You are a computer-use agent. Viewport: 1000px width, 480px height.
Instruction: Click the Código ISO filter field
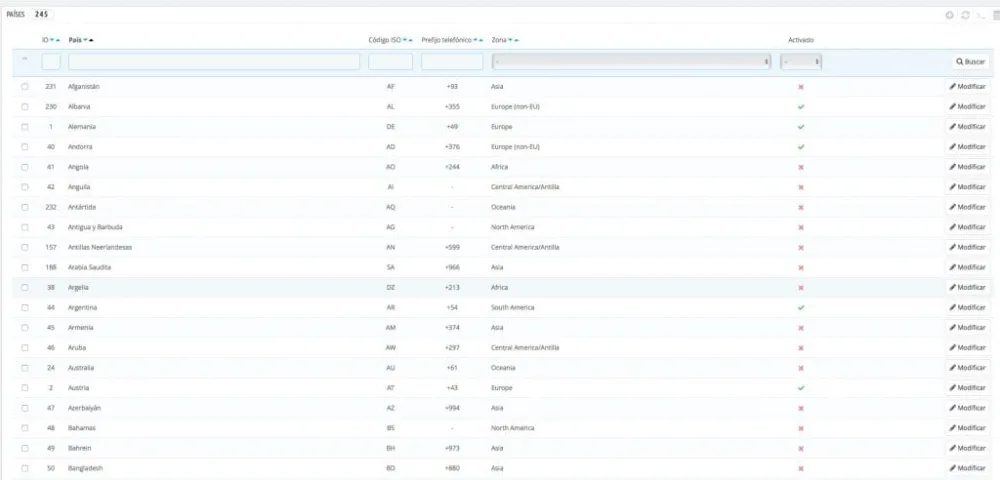tap(390, 62)
